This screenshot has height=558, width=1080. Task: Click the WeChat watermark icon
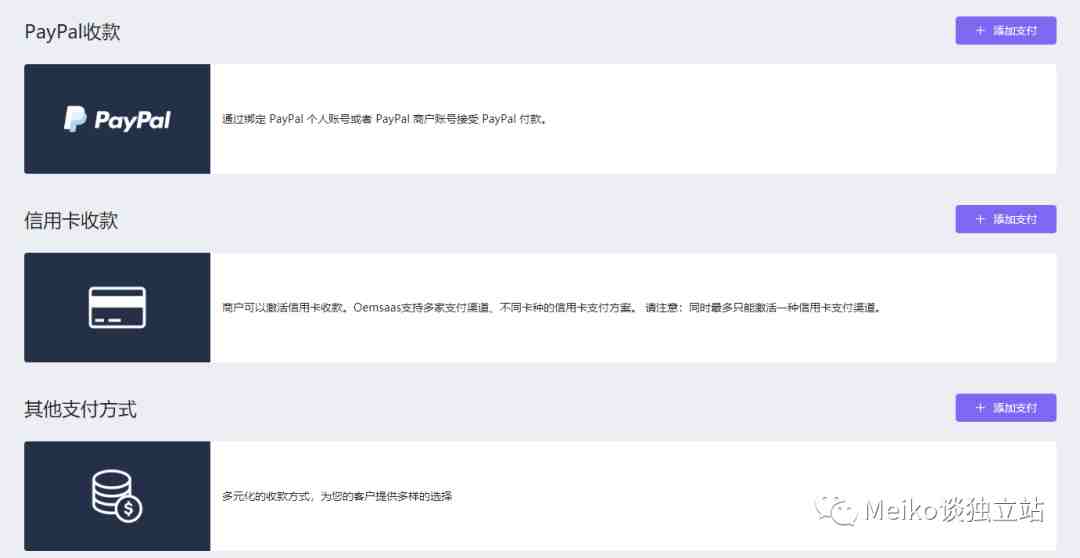pyautogui.click(x=835, y=510)
